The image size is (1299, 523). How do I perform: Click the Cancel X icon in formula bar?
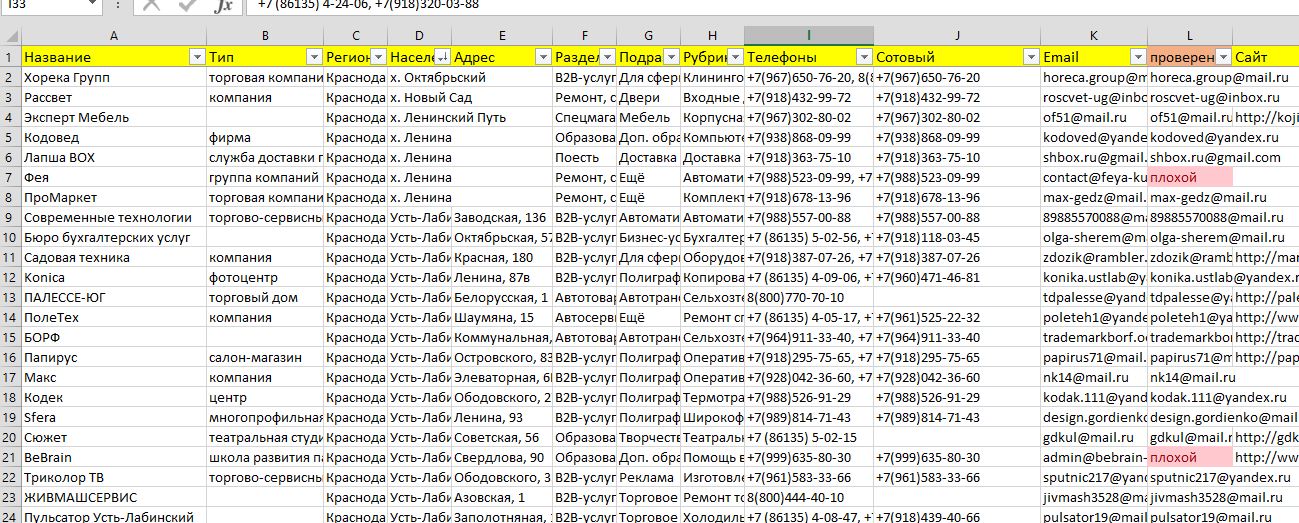point(151,6)
